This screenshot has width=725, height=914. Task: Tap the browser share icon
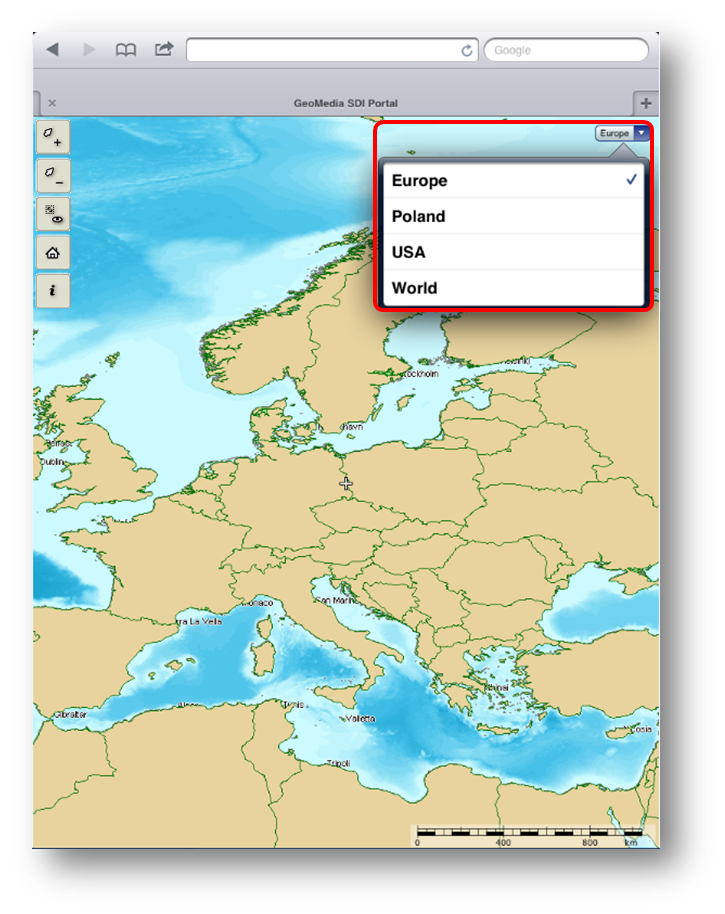pyautogui.click(x=163, y=48)
